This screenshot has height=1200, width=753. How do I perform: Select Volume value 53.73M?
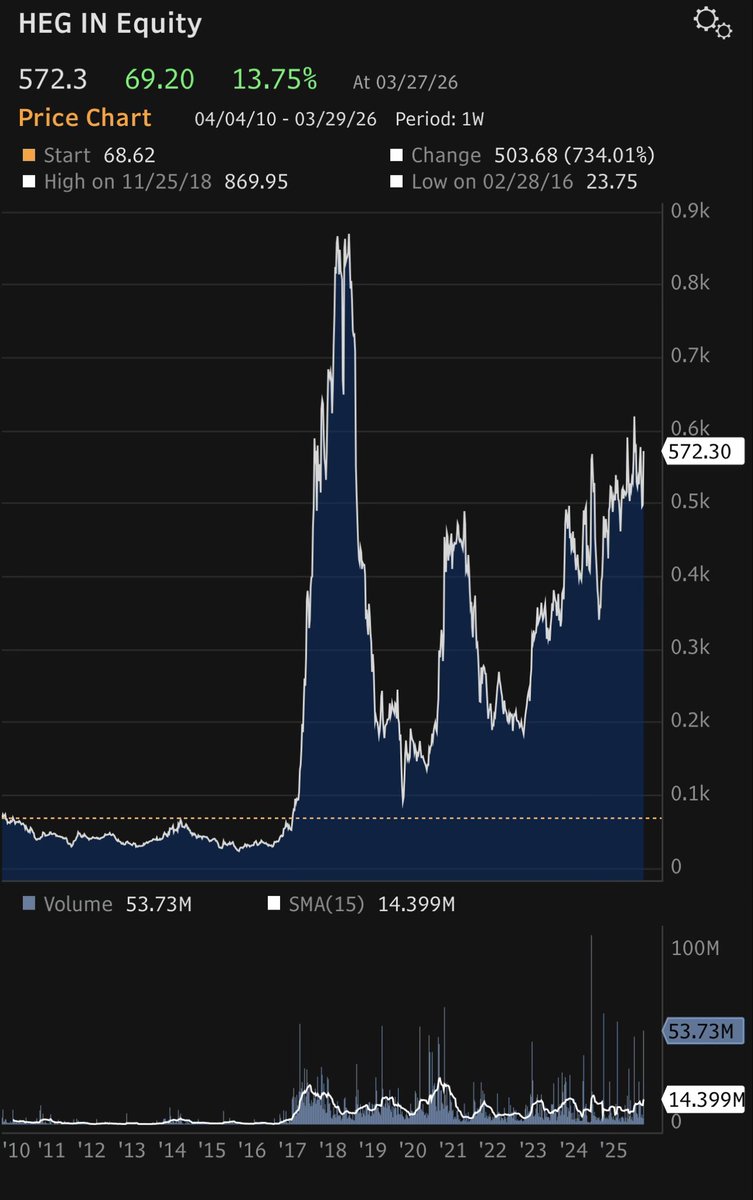[x=158, y=904]
